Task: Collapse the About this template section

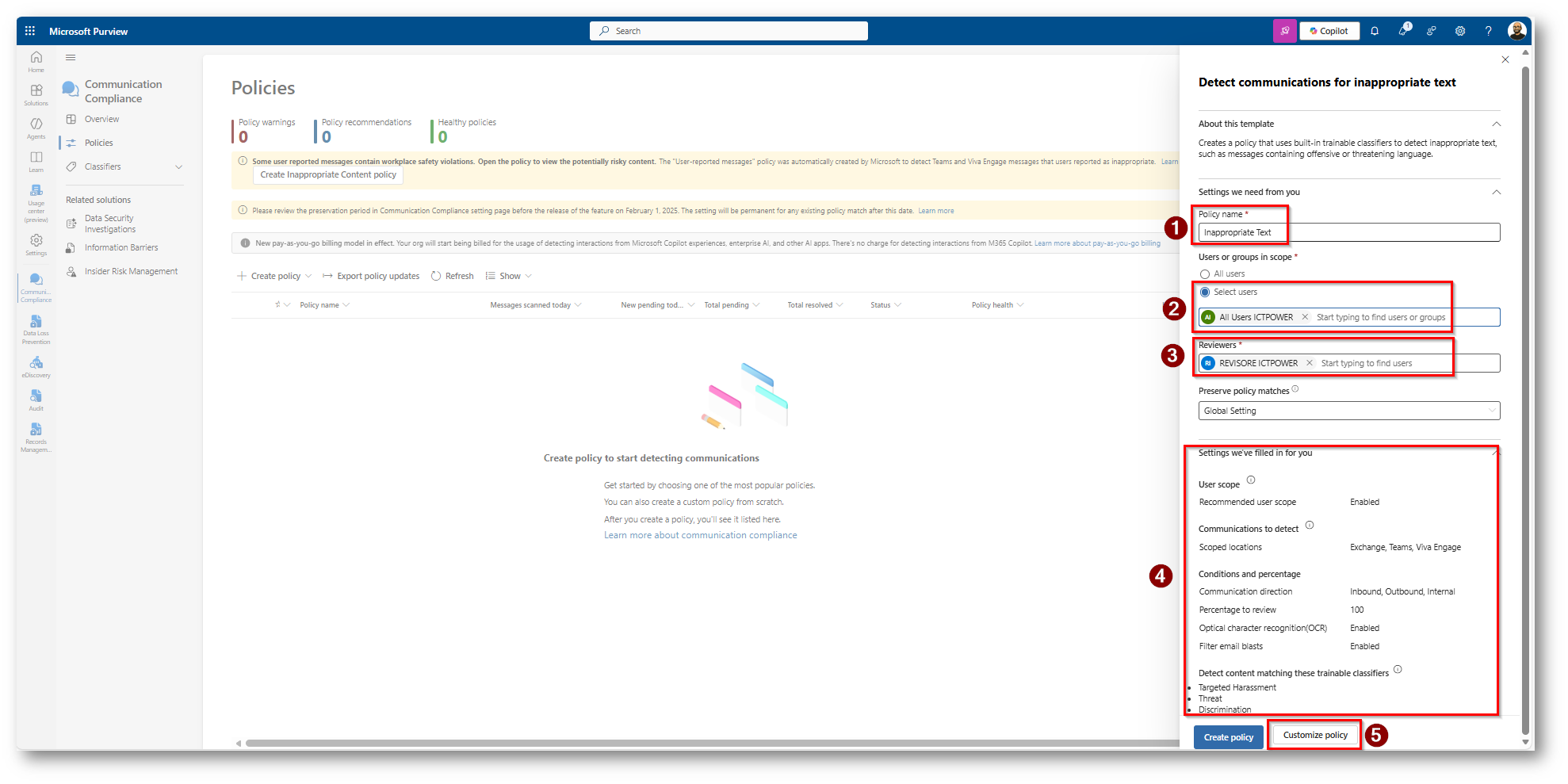Action: (x=1497, y=124)
